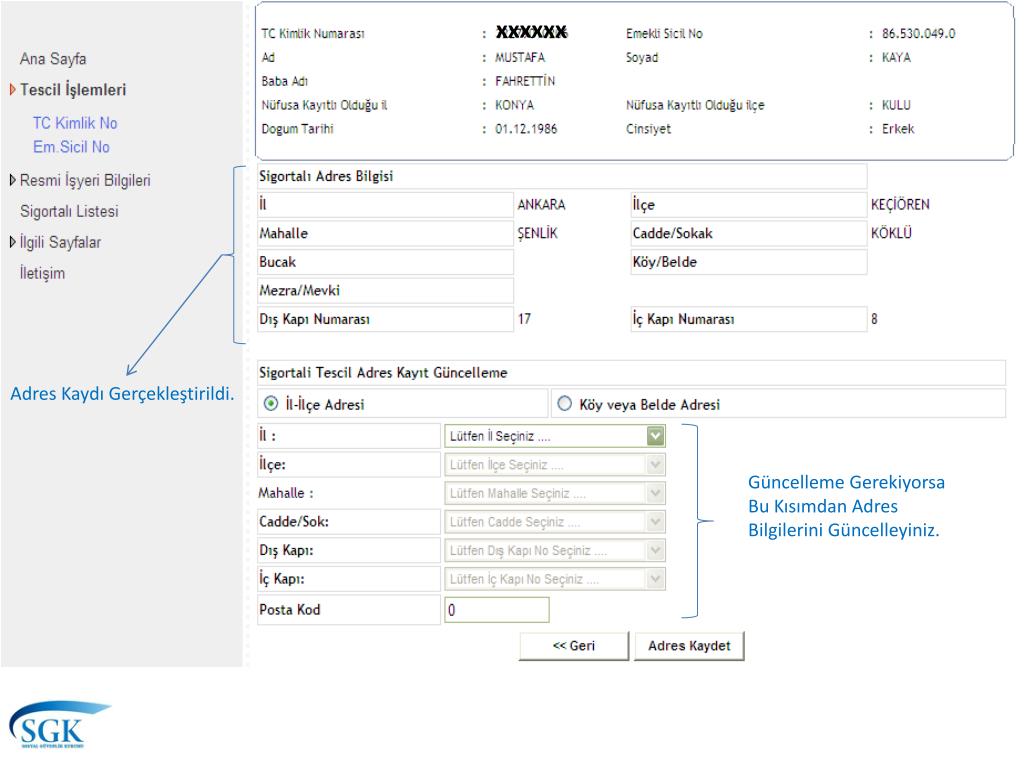Click Sigortali Tescil Adres Kayıt Güncelleme header
Viewport: 1024px width, 768px height.
click(631, 373)
